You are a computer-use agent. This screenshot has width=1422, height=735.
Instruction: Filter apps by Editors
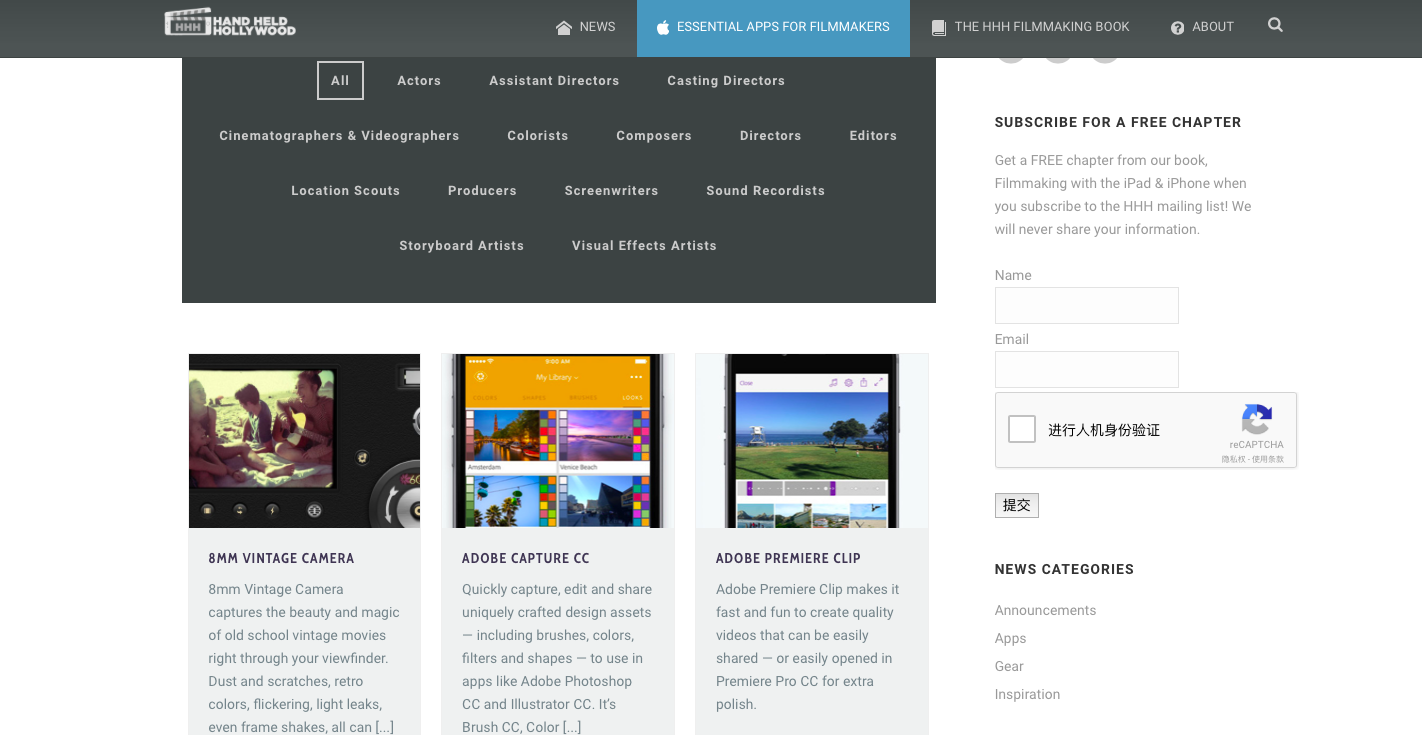click(x=873, y=136)
